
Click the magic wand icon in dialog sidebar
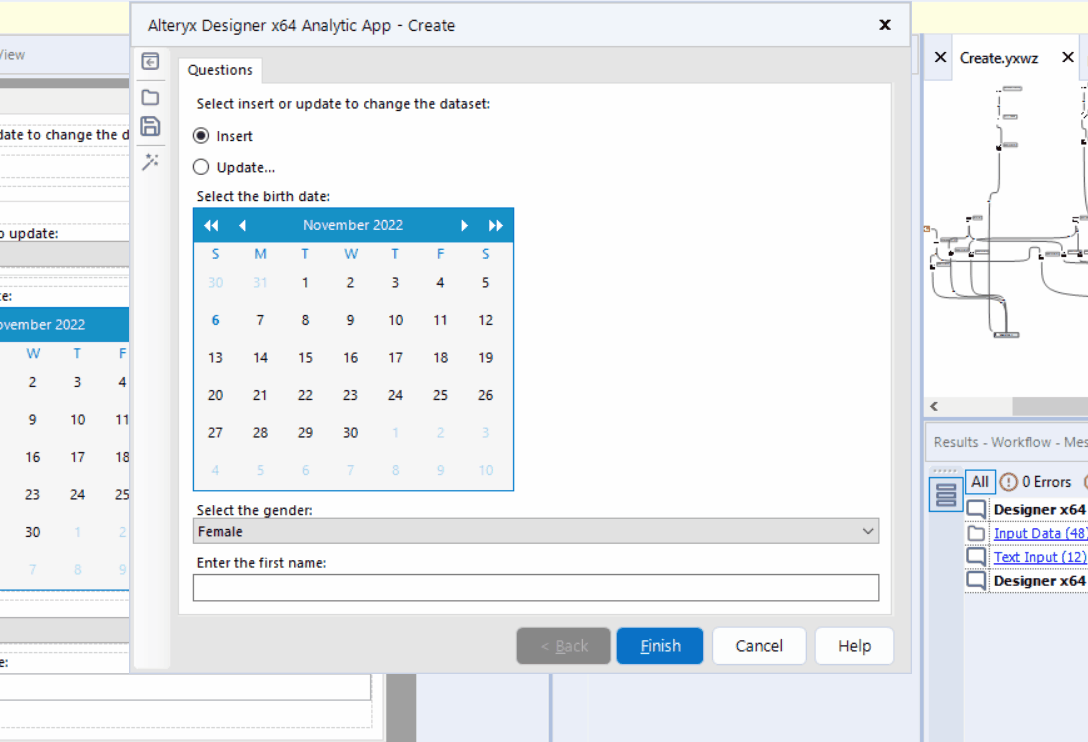[150, 162]
